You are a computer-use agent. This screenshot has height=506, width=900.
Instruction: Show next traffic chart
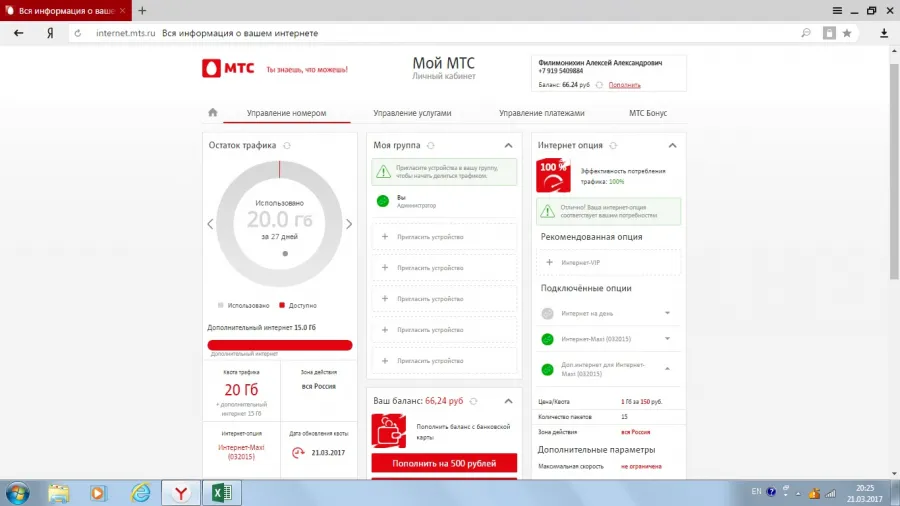click(x=349, y=224)
